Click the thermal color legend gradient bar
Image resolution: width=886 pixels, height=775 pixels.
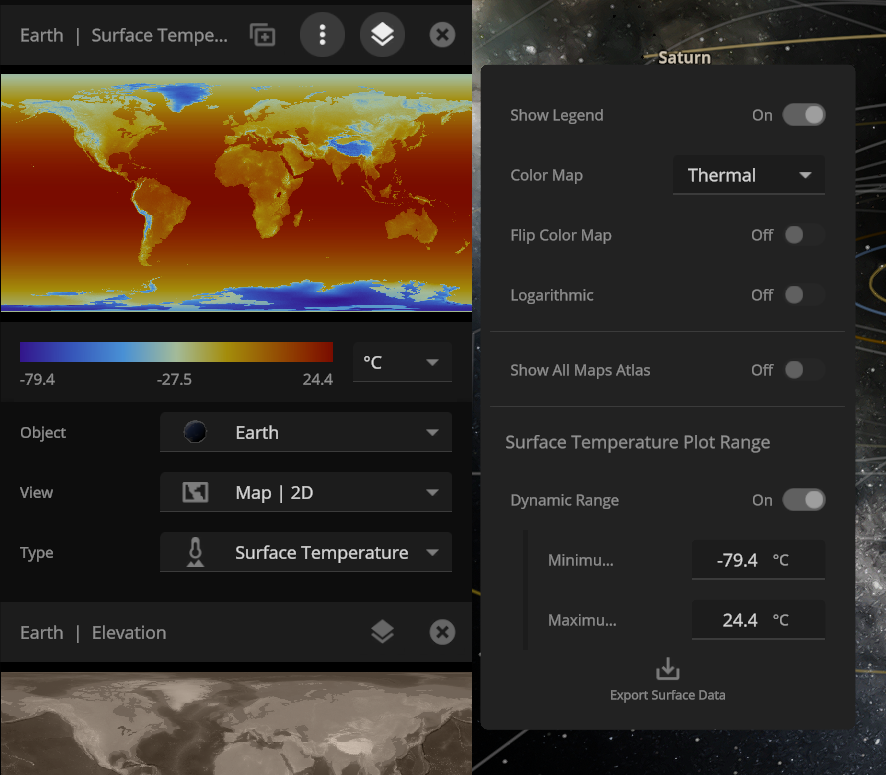(176, 352)
